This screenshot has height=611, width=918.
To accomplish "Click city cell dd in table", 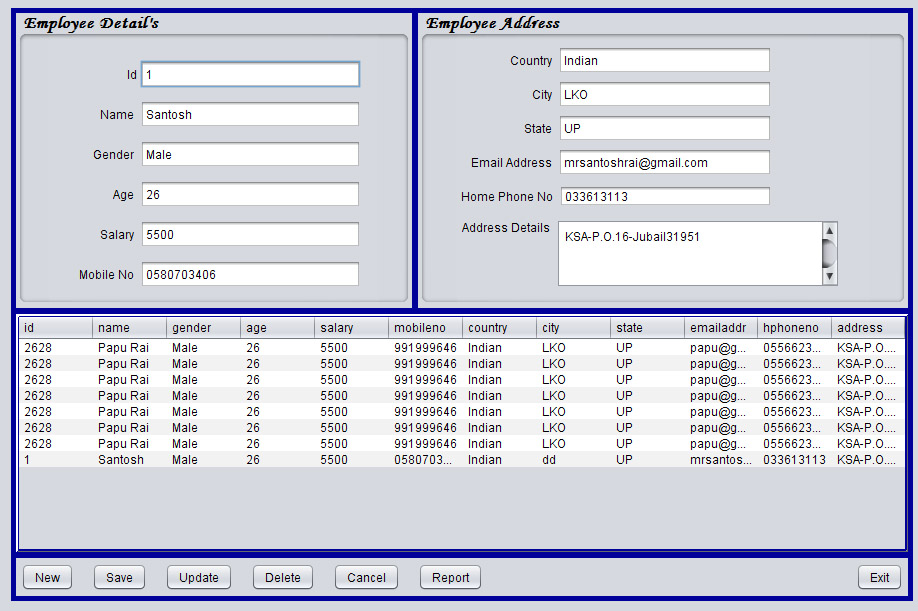I will pyautogui.click(x=573, y=459).
